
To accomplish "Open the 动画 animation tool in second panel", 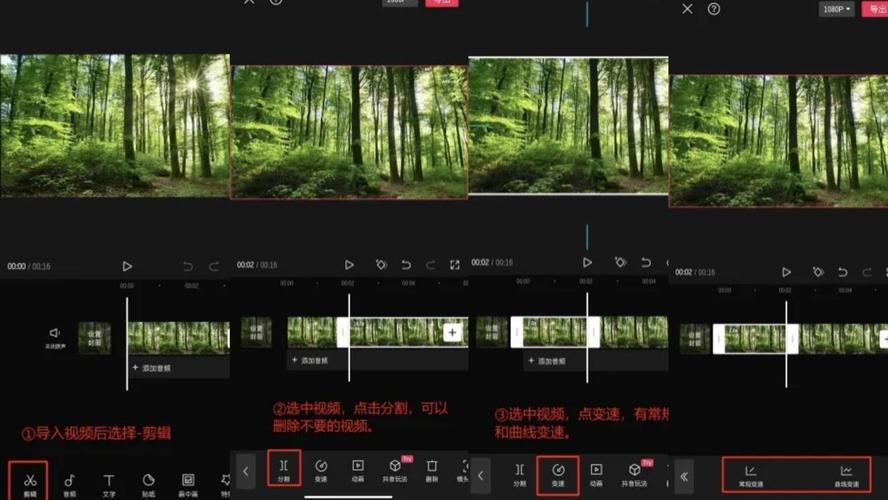I will pos(358,470).
